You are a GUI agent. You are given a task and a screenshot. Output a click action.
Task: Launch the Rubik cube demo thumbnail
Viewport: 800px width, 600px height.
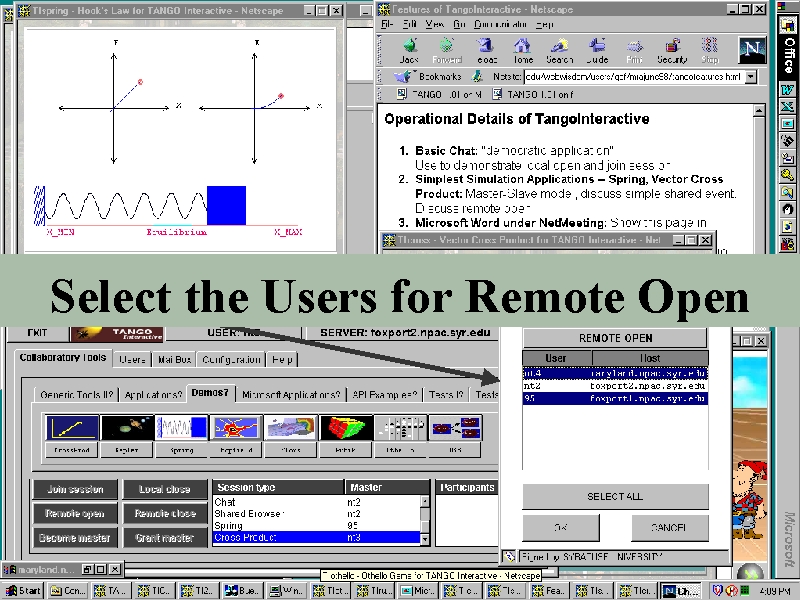click(x=345, y=428)
